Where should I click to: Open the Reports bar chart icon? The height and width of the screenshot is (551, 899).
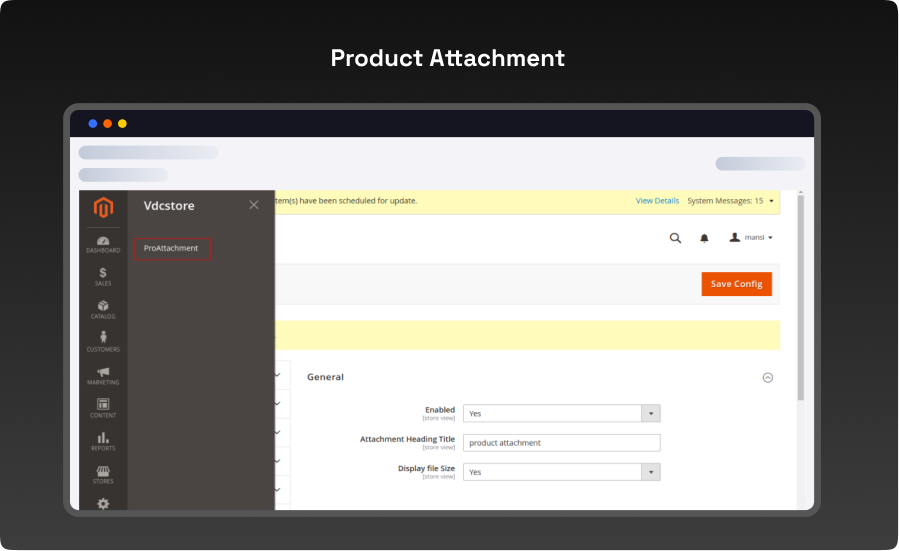pyautogui.click(x=103, y=441)
